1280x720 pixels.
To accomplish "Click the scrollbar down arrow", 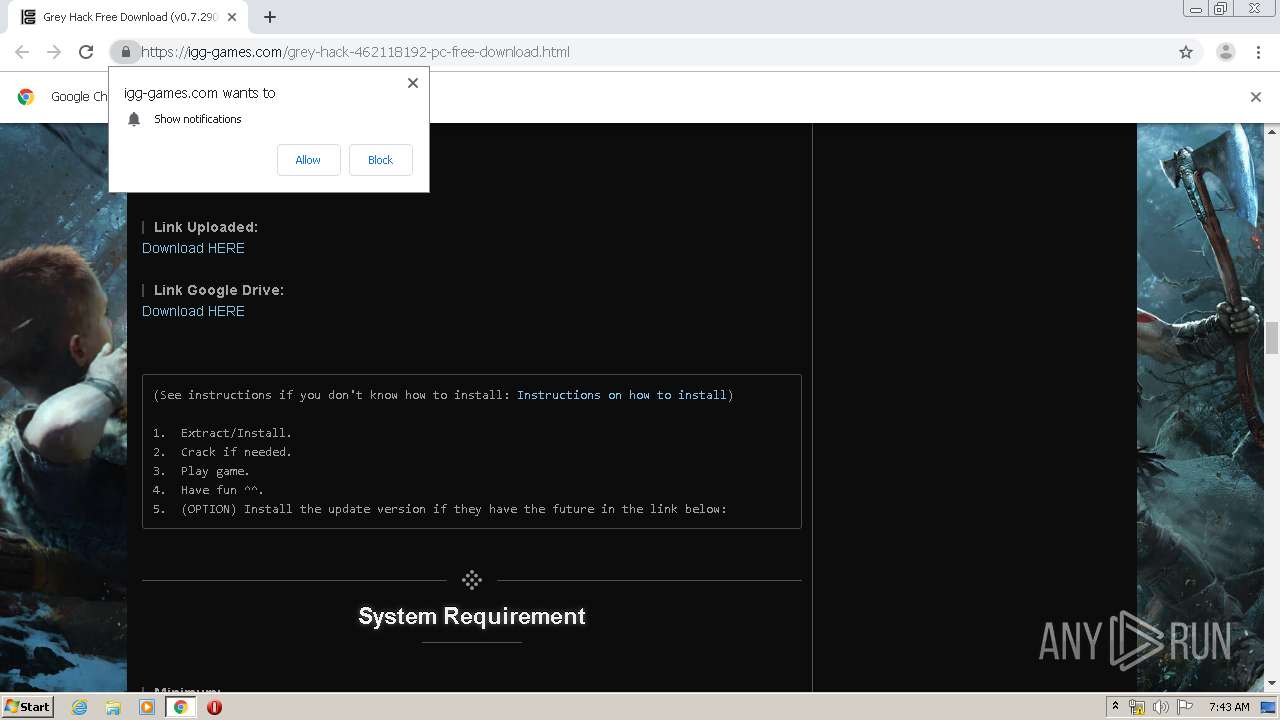I will (x=1272, y=683).
